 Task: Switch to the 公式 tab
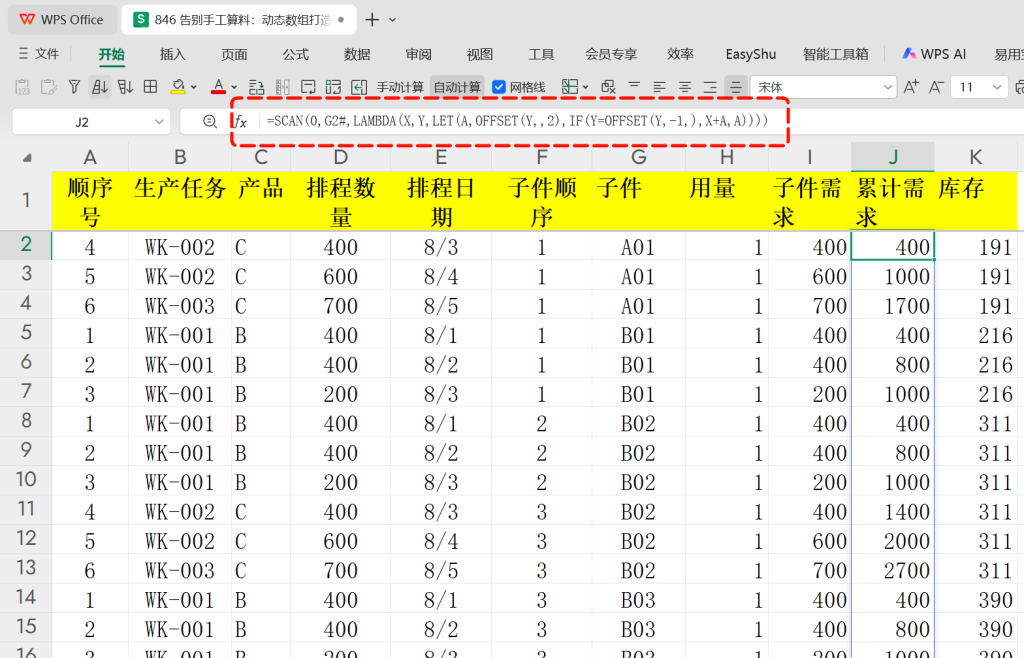[295, 54]
